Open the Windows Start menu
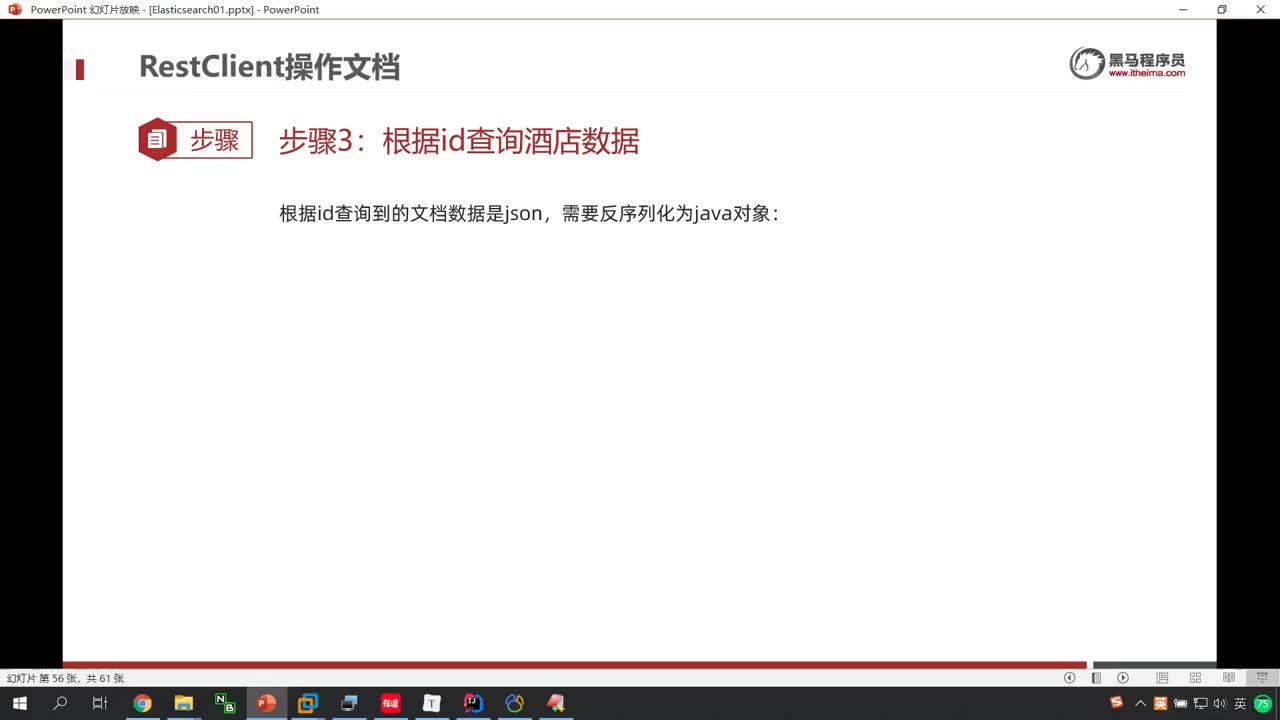 [19, 703]
